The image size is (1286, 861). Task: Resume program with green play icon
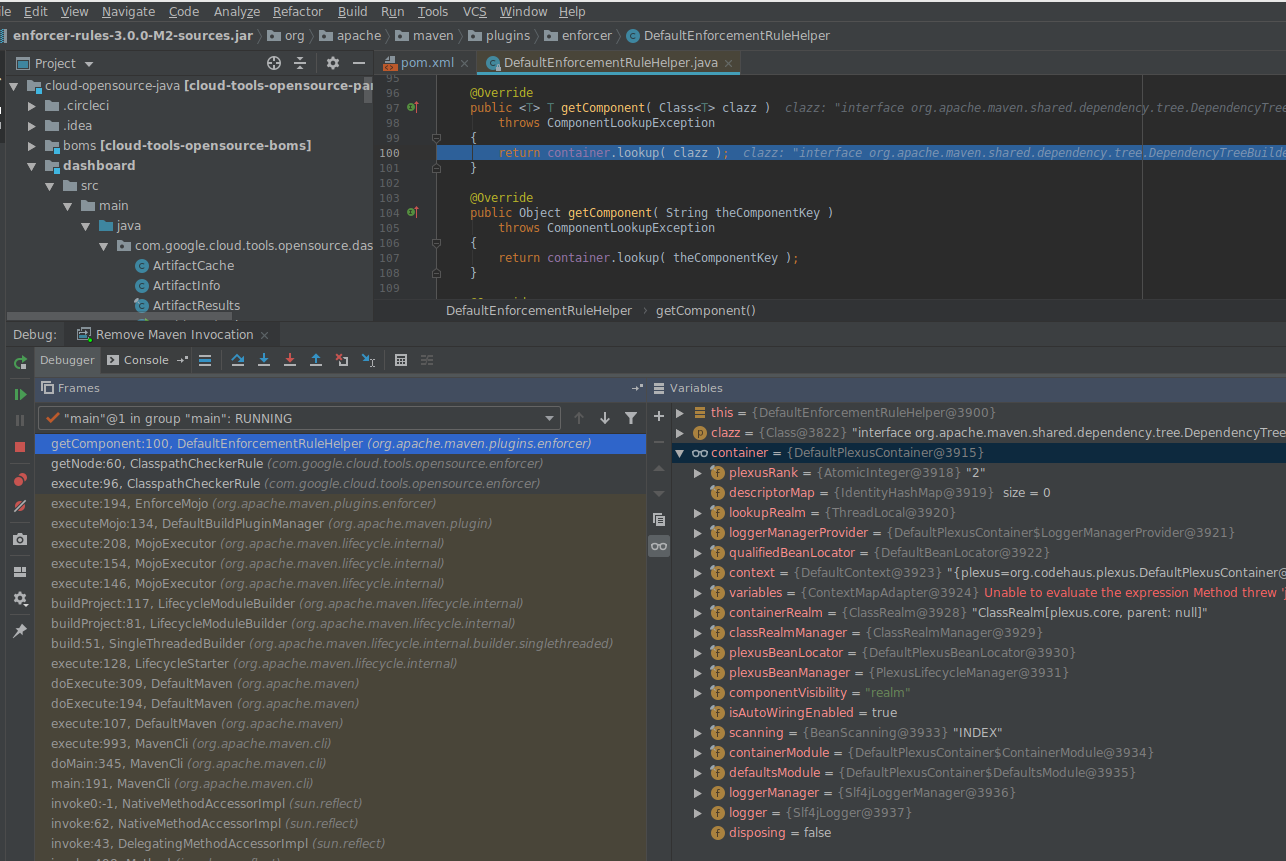pyautogui.click(x=20, y=394)
